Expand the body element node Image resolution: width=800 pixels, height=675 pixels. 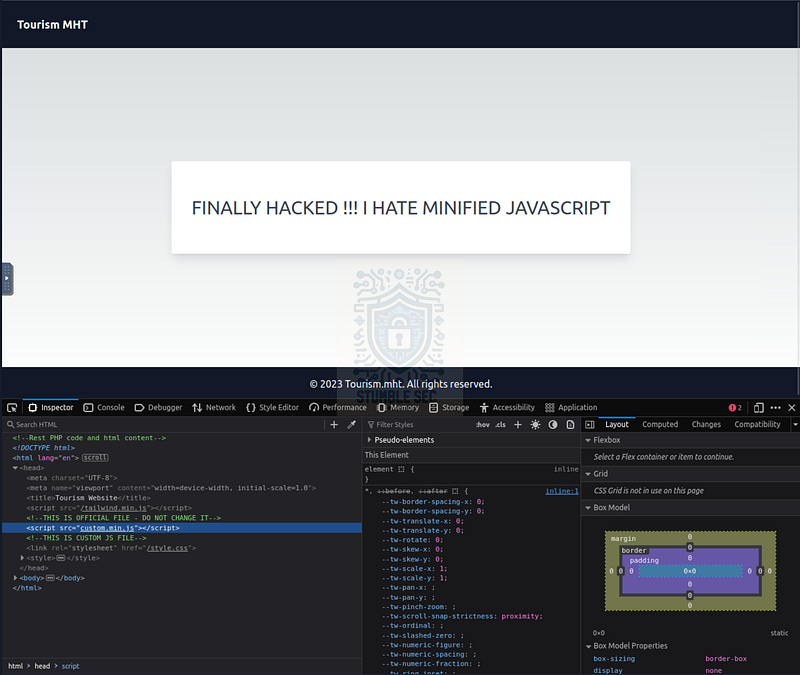(x=15, y=578)
